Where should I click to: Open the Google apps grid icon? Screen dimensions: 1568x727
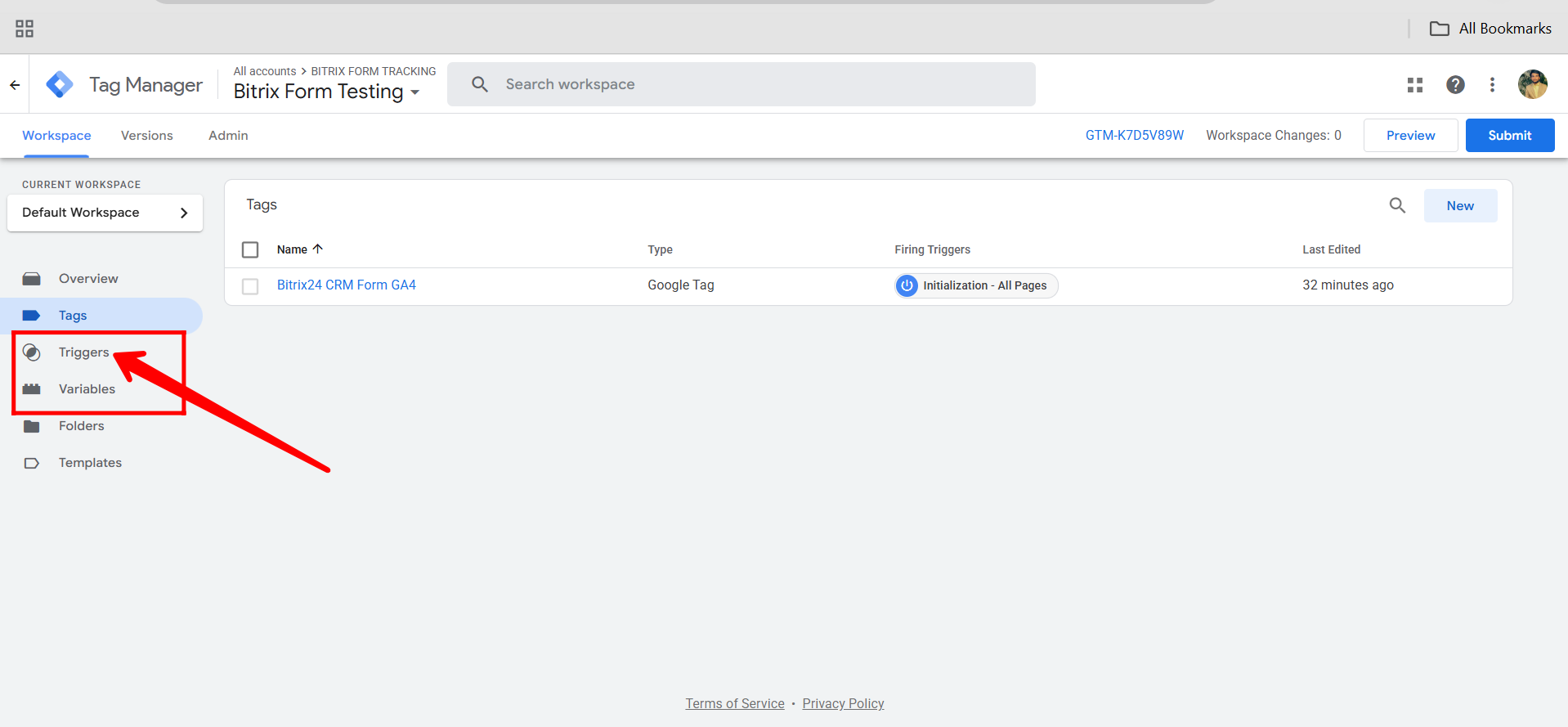tap(1415, 85)
